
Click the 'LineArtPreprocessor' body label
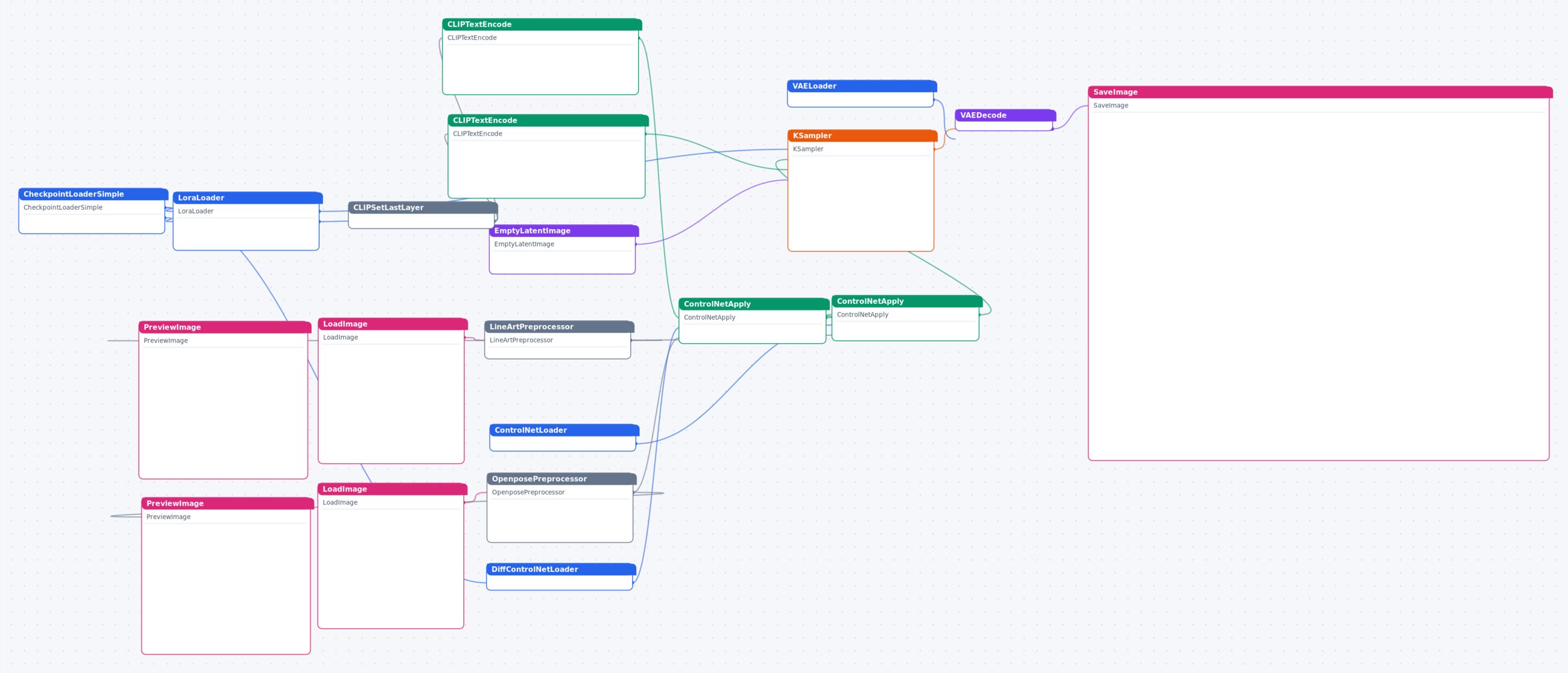(522, 340)
